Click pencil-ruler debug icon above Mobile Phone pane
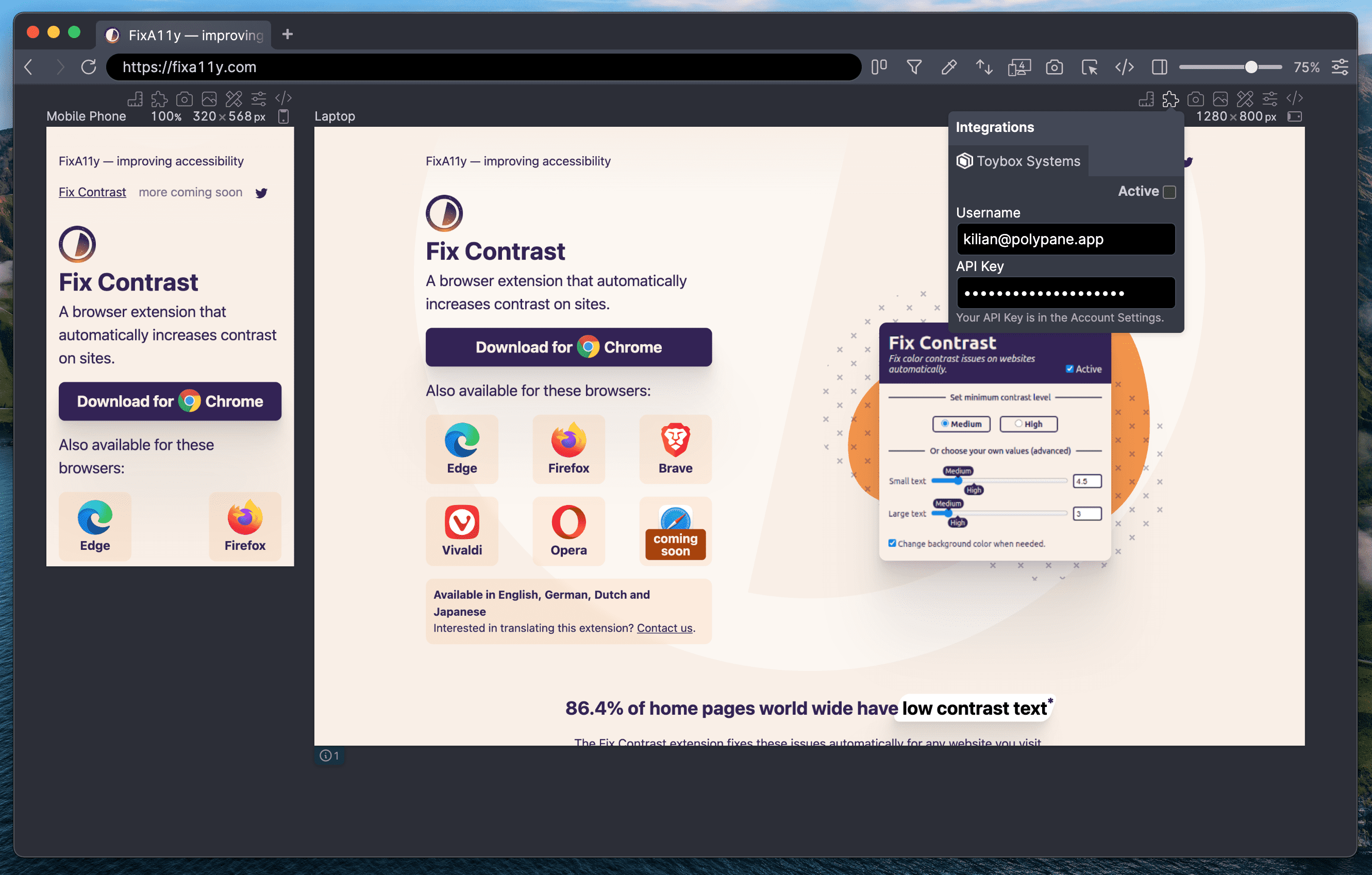Viewport: 1372px width, 875px height. pyautogui.click(x=233, y=99)
